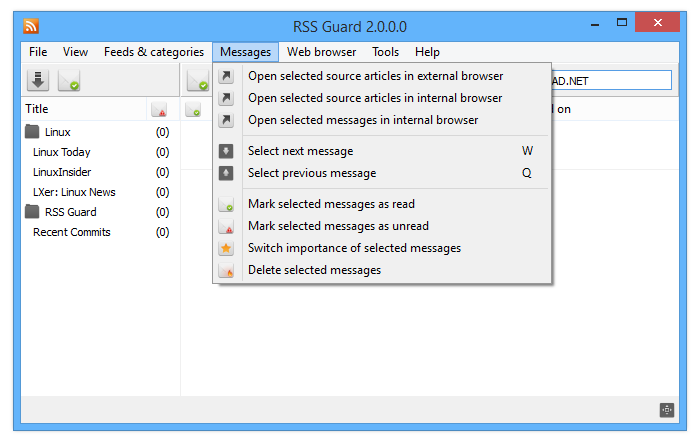This screenshot has height=445, width=698.
Task: Select the Linux category in feed tree
Action: (101, 132)
